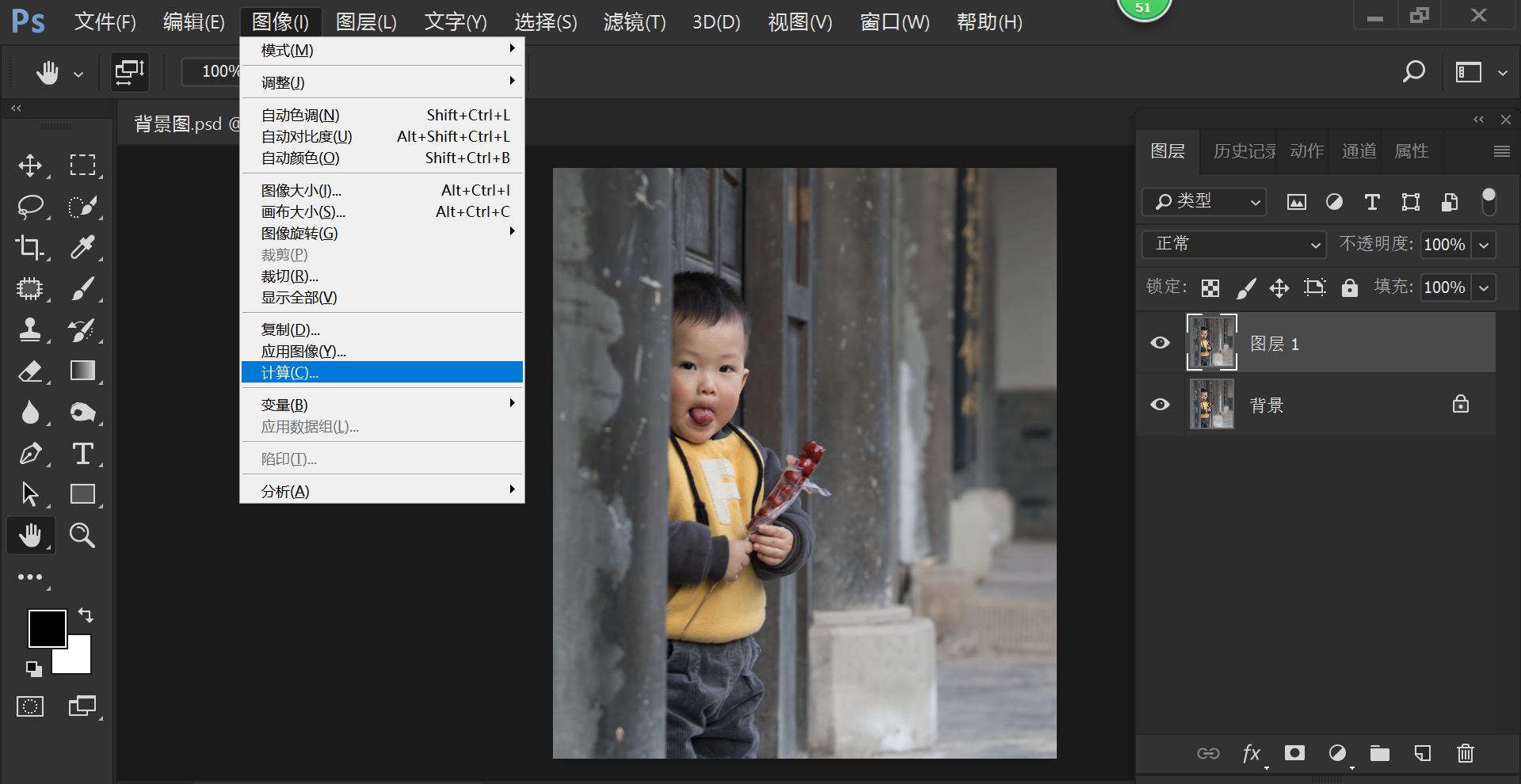Click the add layer mask icon

(1294, 753)
